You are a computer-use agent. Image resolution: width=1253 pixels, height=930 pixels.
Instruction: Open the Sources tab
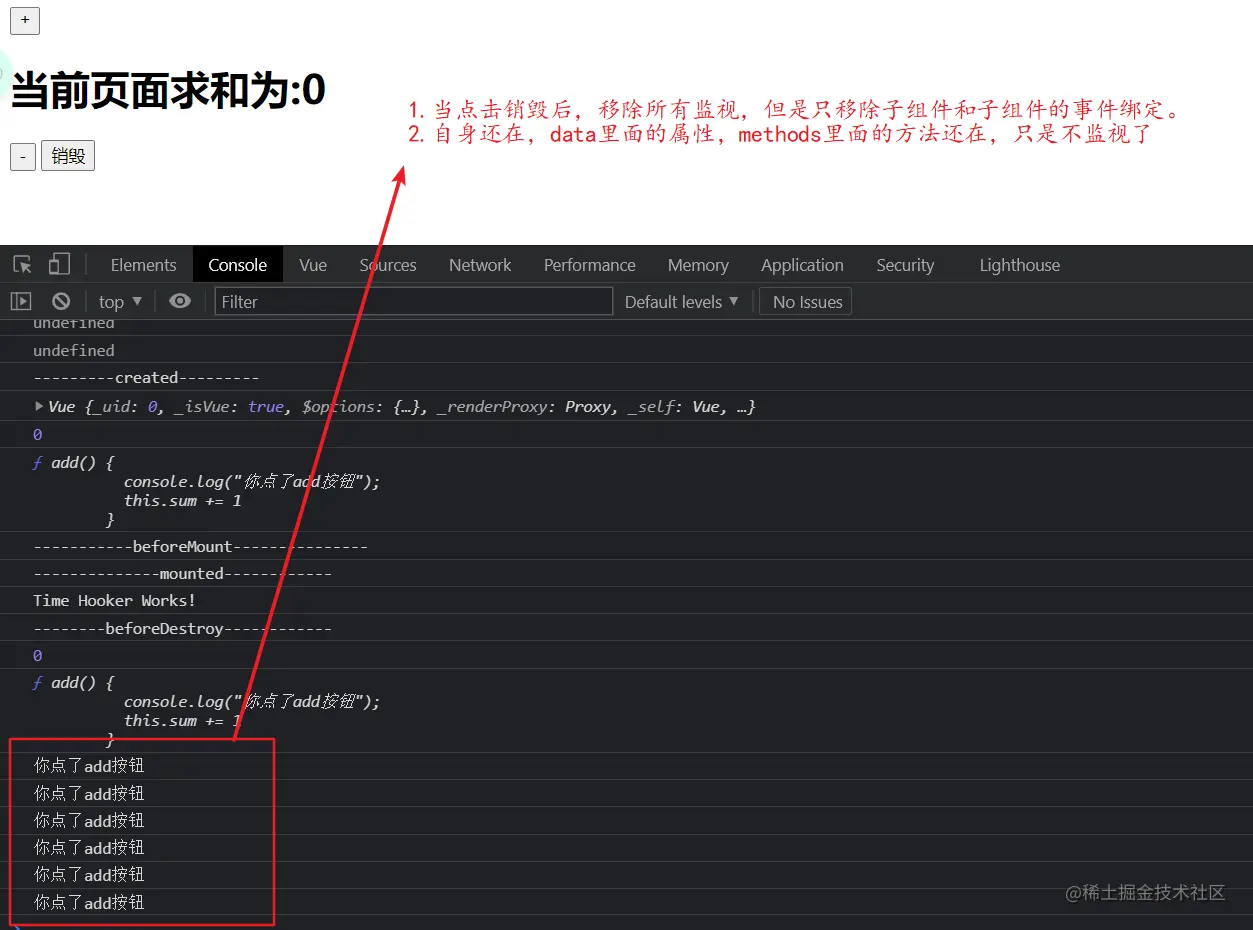[388, 265]
